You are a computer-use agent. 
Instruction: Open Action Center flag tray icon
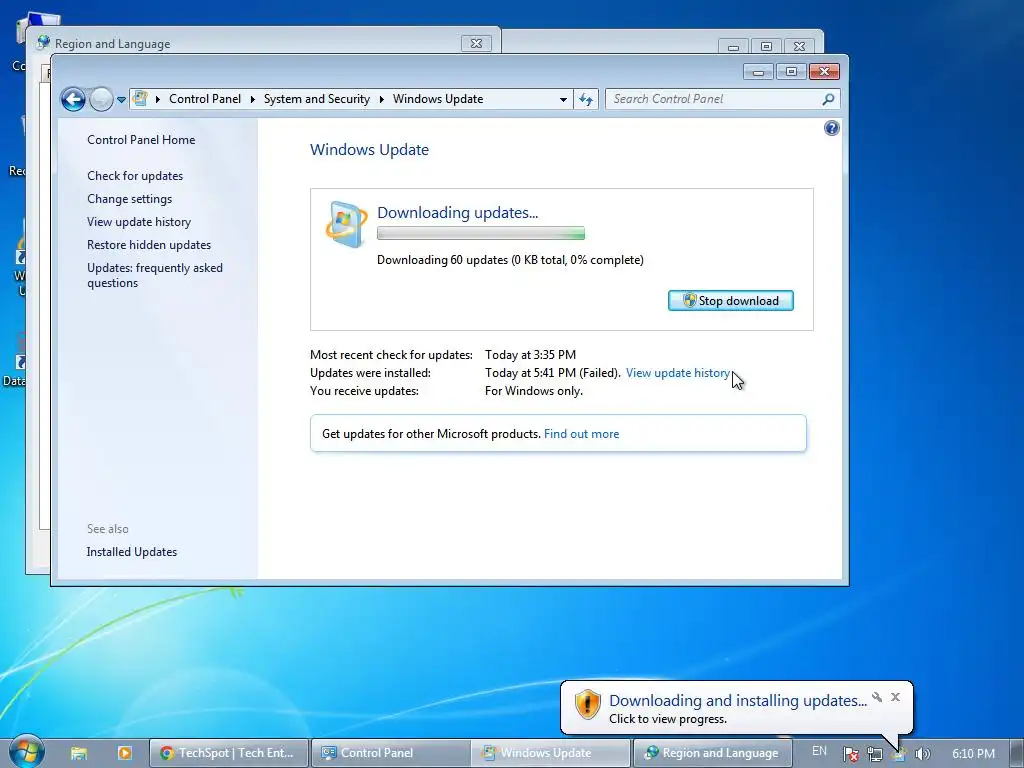(x=851, y=754)
